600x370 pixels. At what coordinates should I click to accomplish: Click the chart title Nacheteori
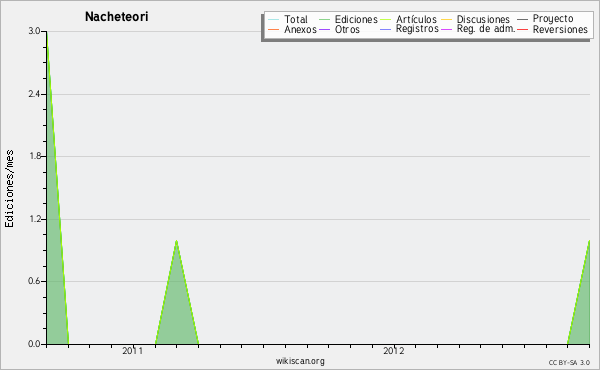click(116, 17)
